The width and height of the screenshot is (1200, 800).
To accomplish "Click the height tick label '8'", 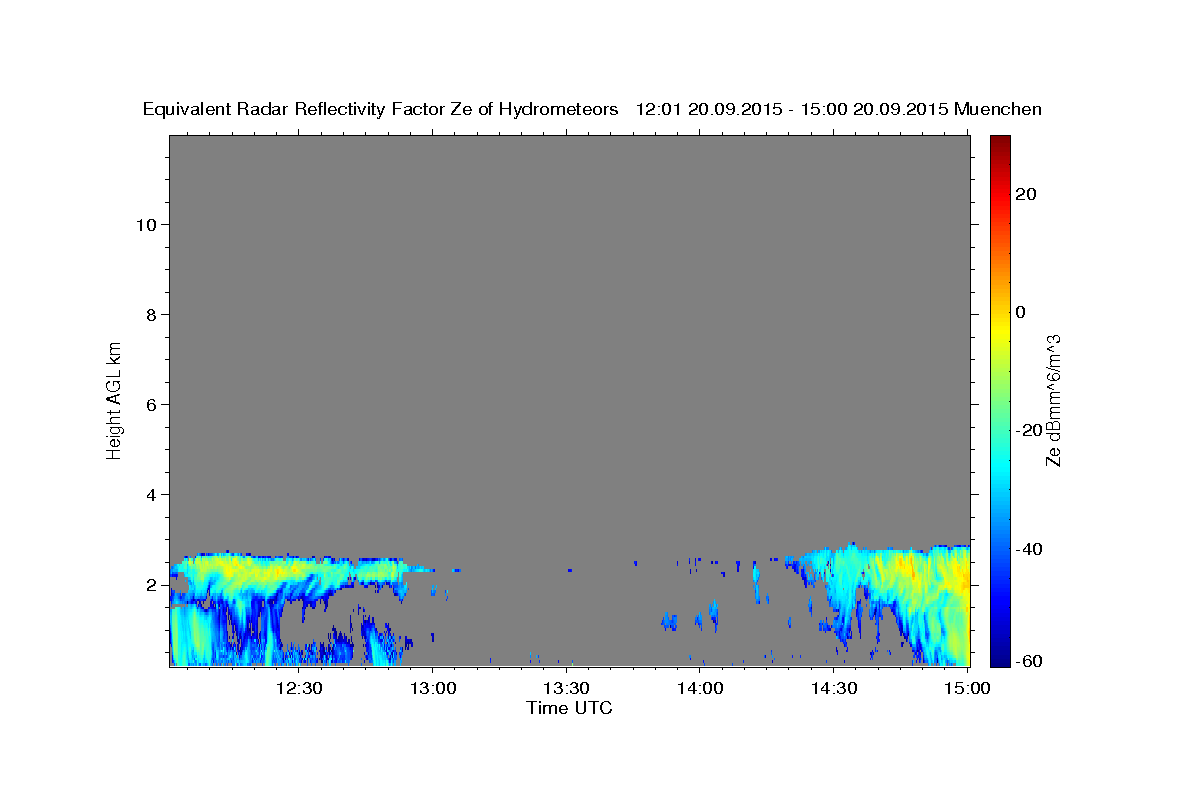I will pyautogui.click(x=151, y=314).
